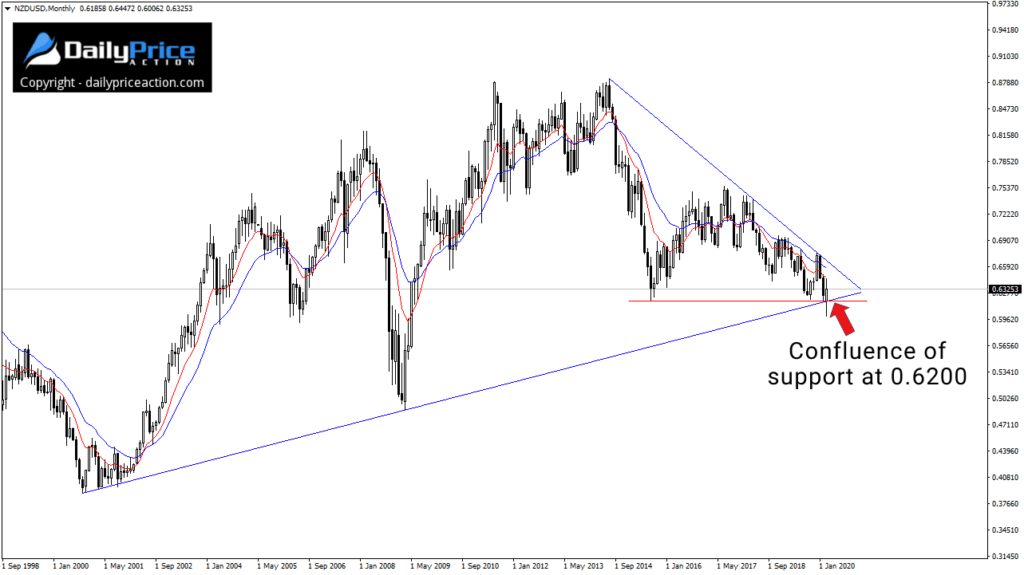Viewport: 1024px width, 575px height.
Task: Click the 0.53410 price axis label
Action: pyautogui.click(x=1006, y=372)
